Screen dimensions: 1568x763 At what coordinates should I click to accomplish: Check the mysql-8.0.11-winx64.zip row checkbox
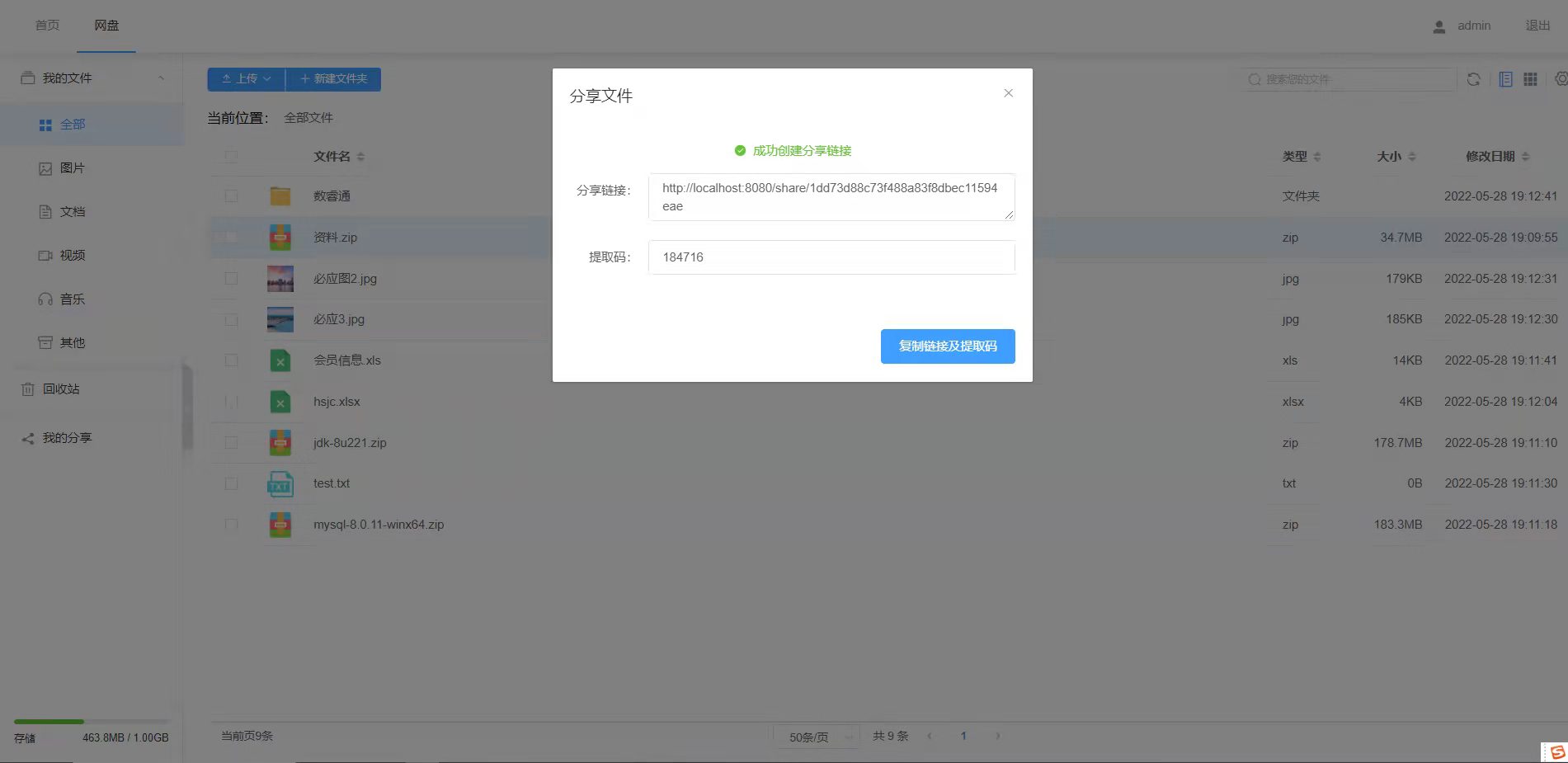click(x=231, y=525)
